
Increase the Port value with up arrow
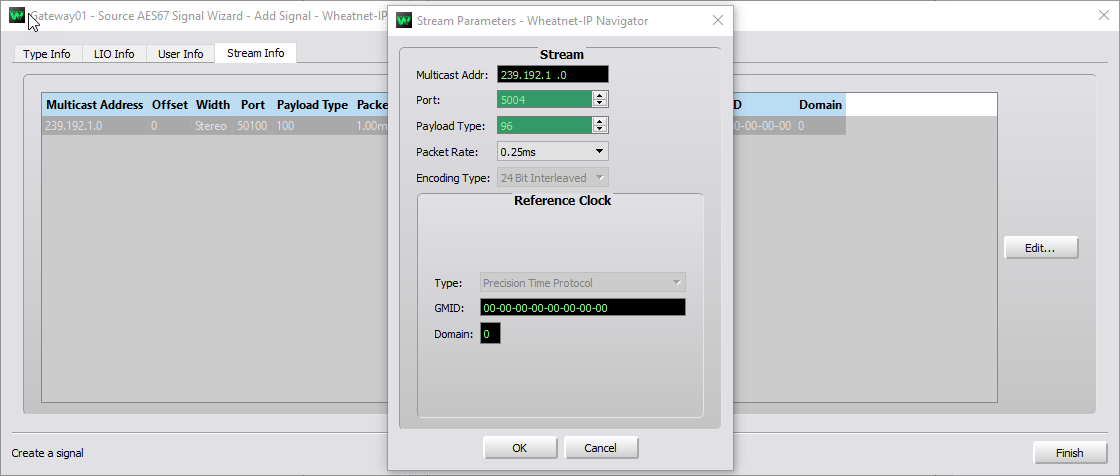click(600, 95)
